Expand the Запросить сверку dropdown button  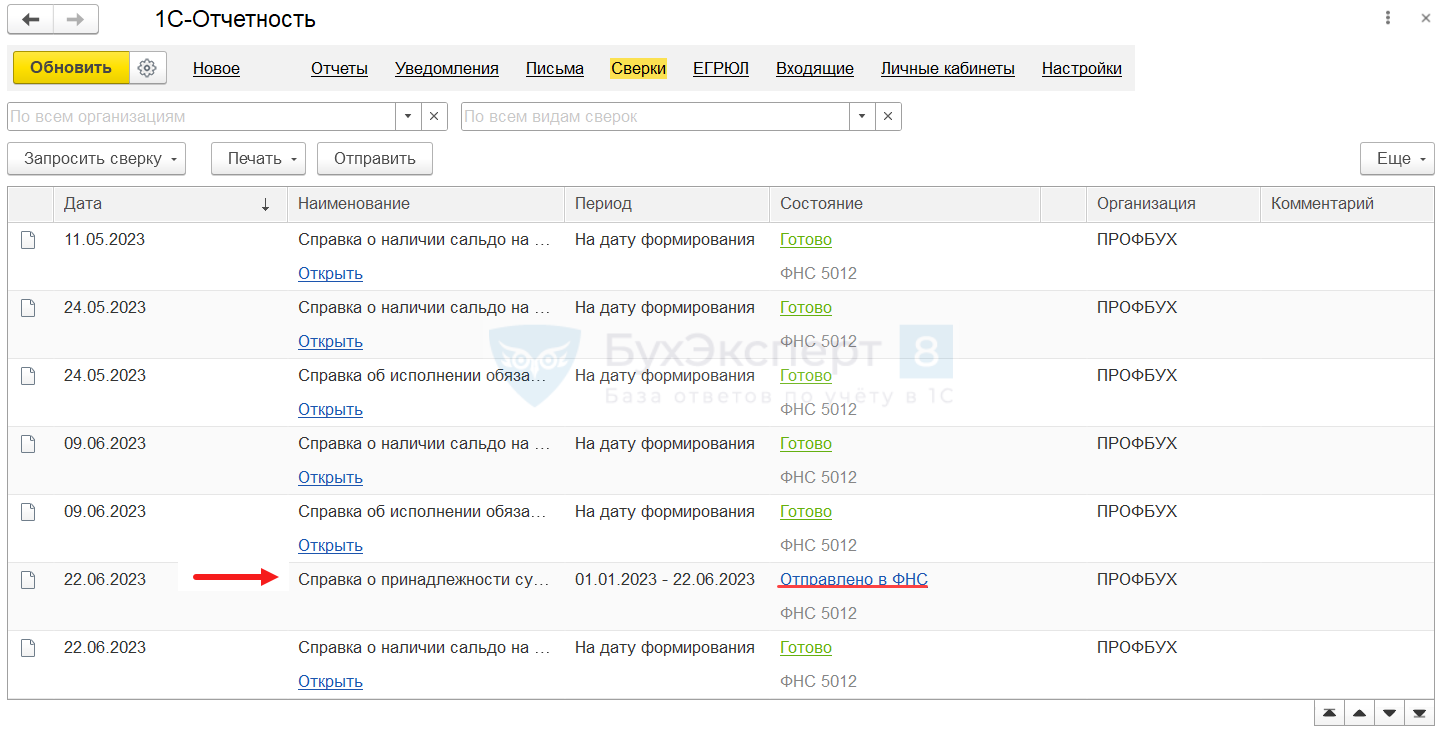(96, 158)
